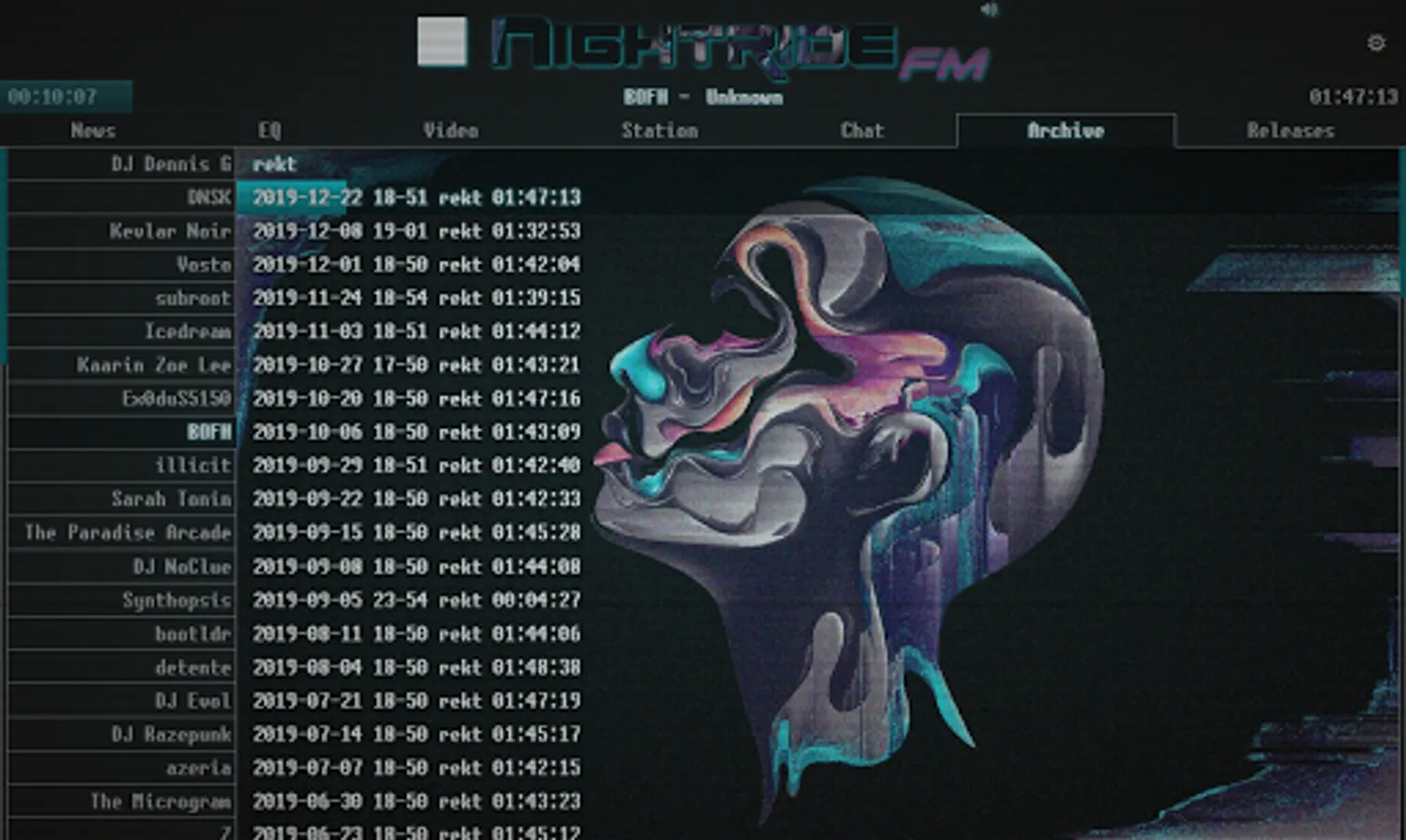Click the total duration 01:47:13 in header

[1353, 96]
